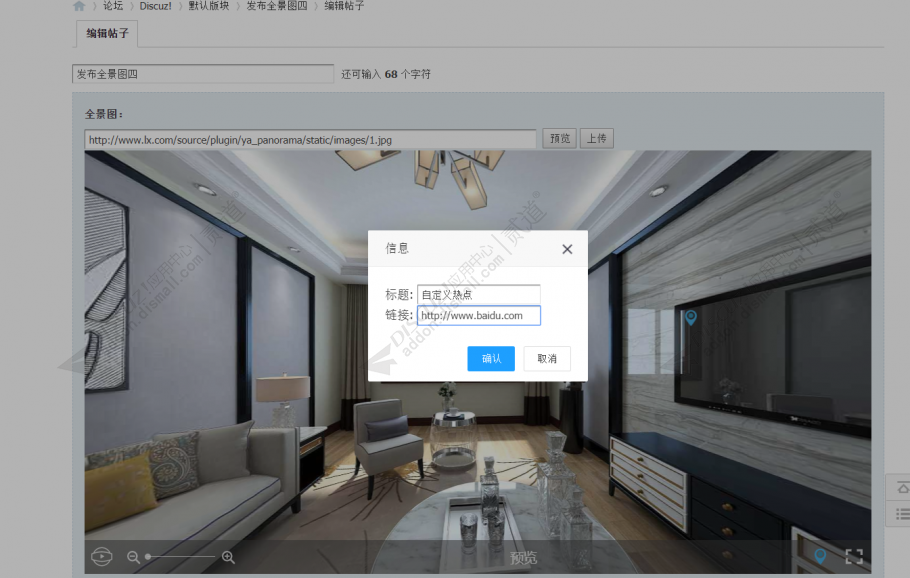Toggle panorama auto-rotate icon
The width and height of the screenshot is (910, 578).
102,557
